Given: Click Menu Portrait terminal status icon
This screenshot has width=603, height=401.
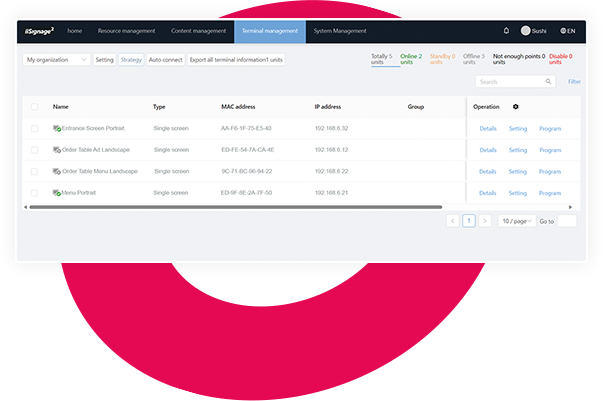Looking at the screenshot, I should click(57, 193).
